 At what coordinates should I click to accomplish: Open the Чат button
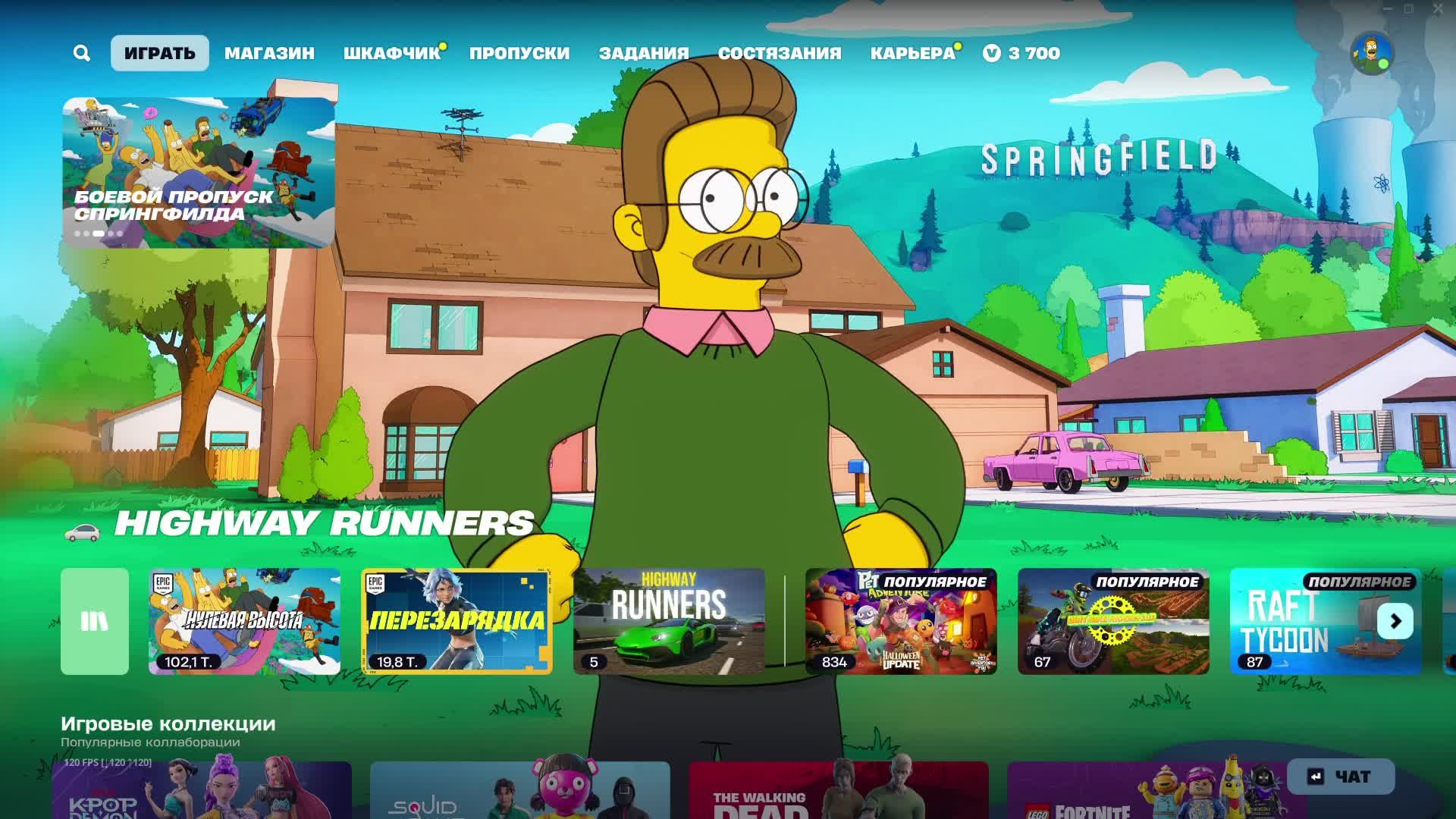pyautogui.click(x=1351, y=777)
